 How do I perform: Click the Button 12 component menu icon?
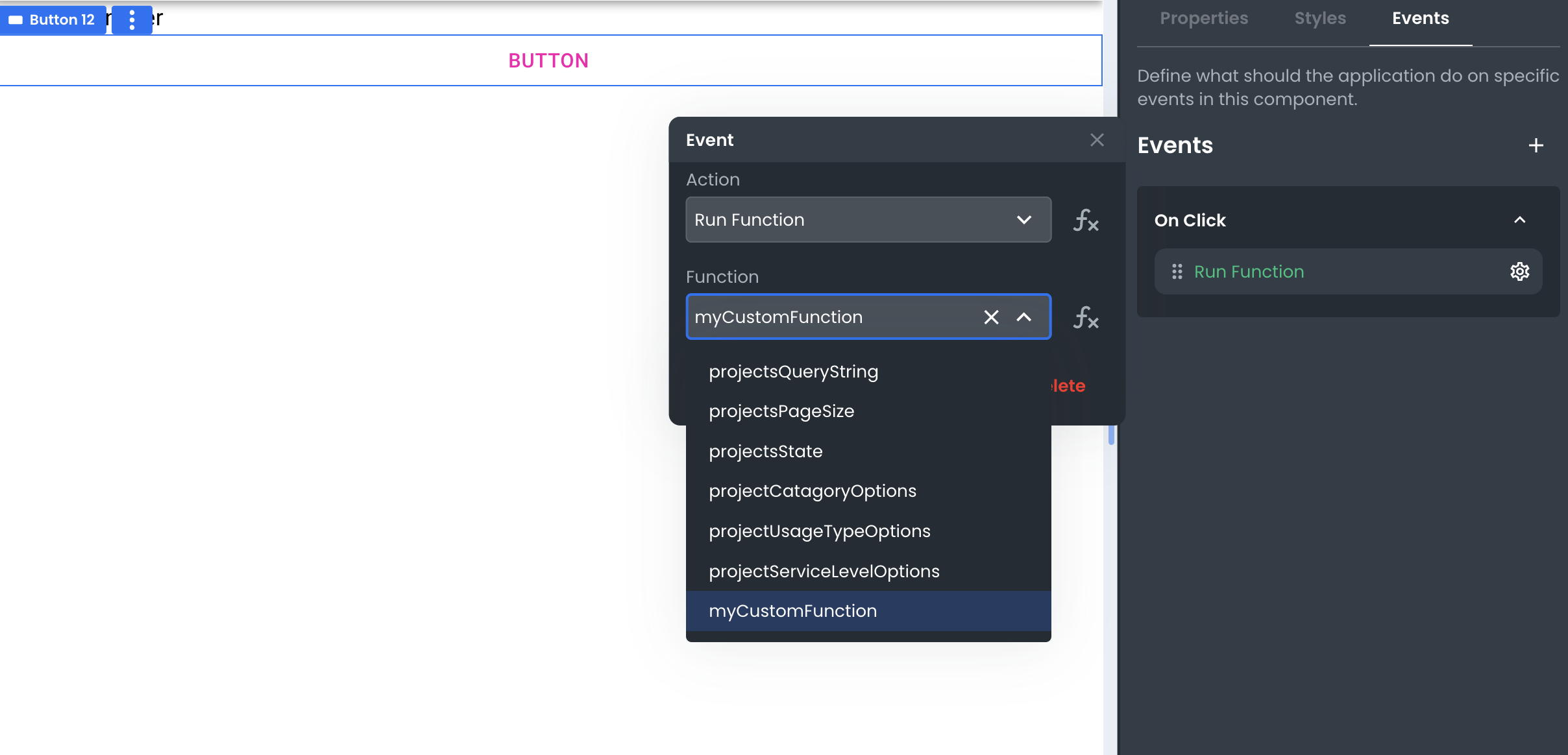(x=131, y=18)
